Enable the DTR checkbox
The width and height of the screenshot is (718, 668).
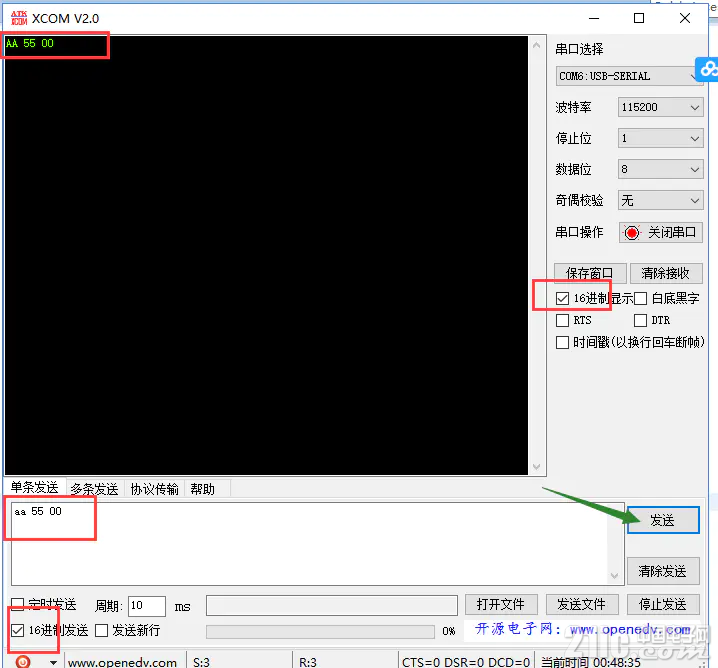click(x=640, y=320)
